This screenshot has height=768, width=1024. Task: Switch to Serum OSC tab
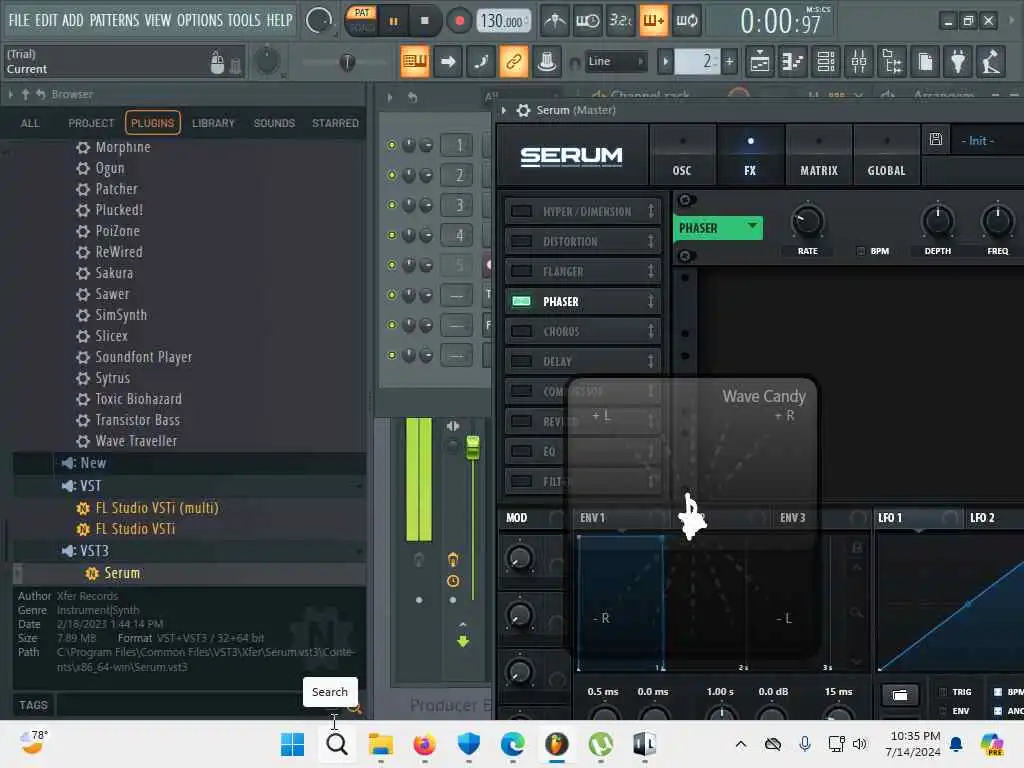tap(682, 155)
